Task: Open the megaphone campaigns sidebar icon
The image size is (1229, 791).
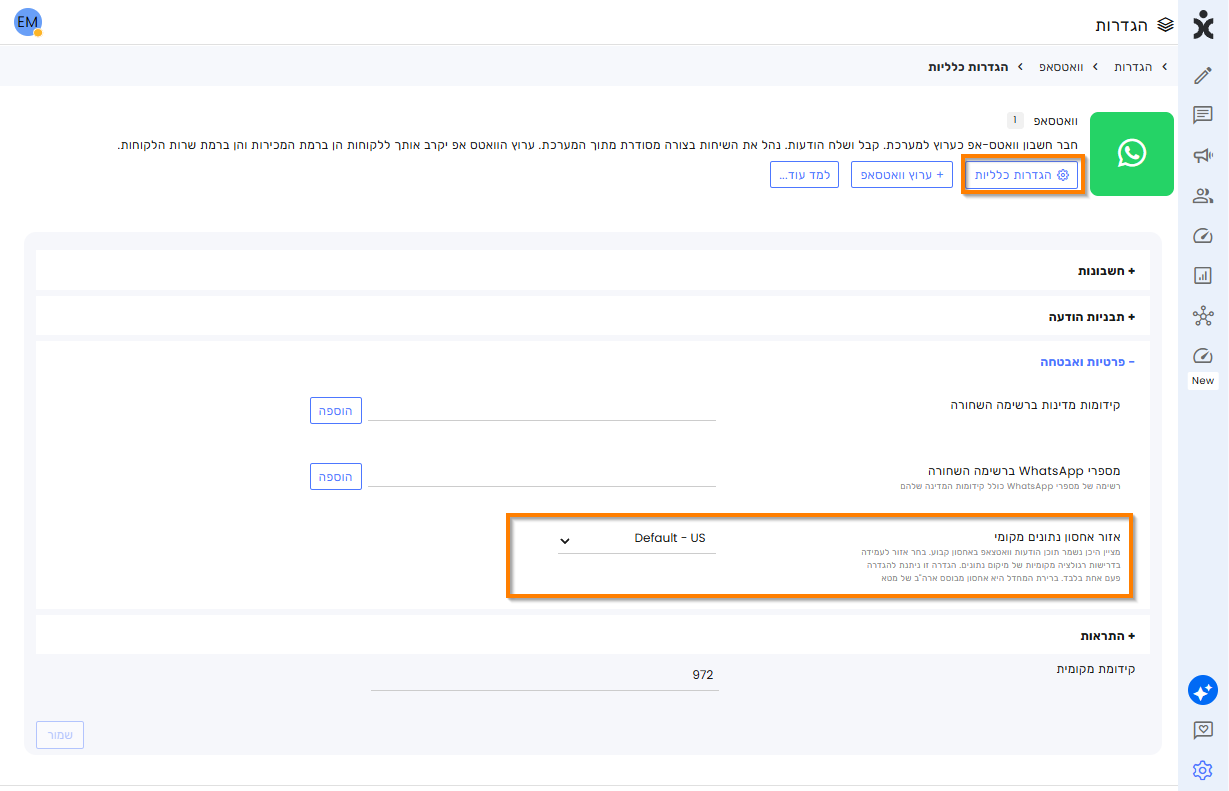Action: (1203, 155)
